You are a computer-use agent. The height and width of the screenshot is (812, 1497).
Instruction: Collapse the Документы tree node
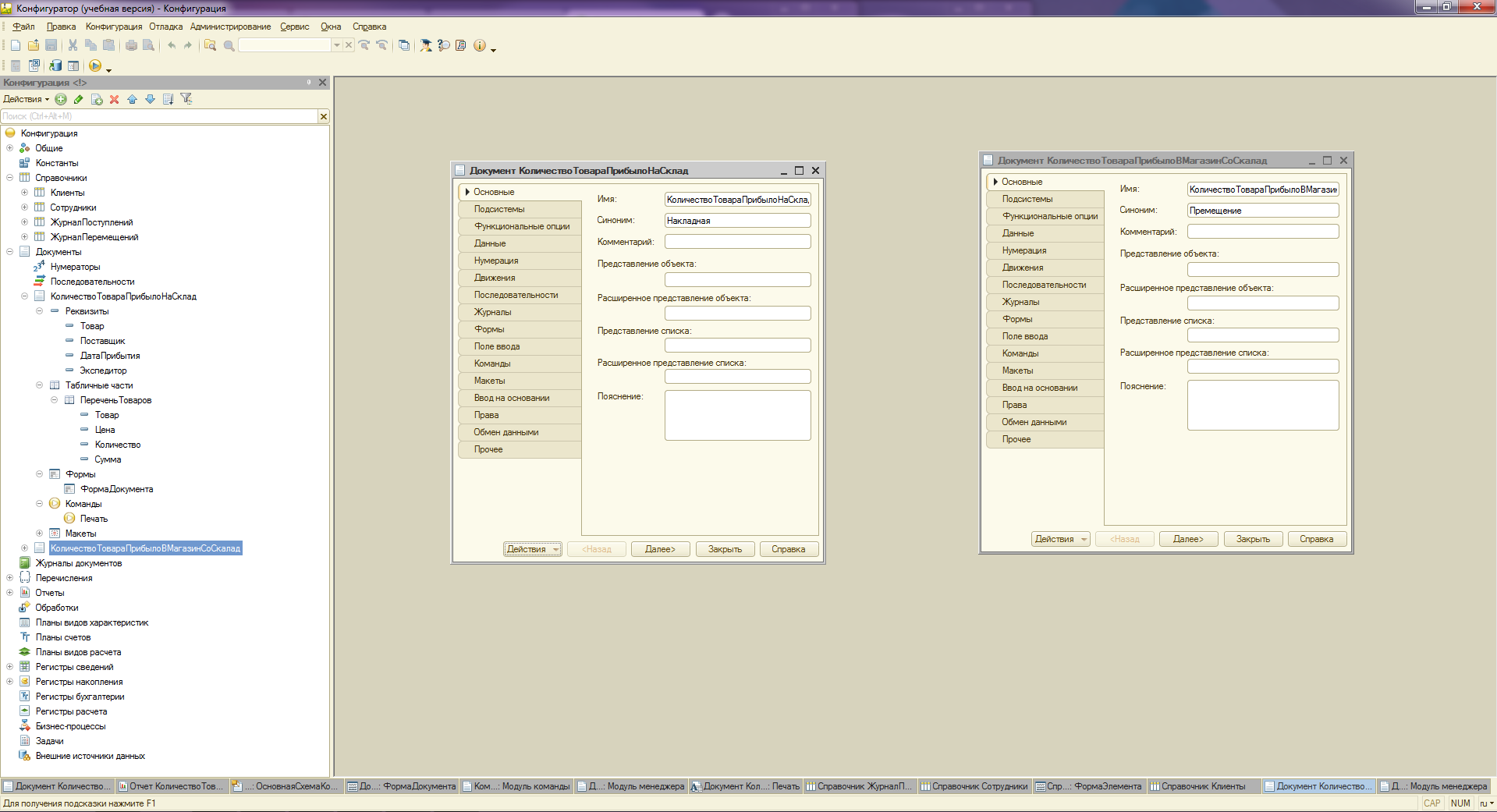(9, 252)
